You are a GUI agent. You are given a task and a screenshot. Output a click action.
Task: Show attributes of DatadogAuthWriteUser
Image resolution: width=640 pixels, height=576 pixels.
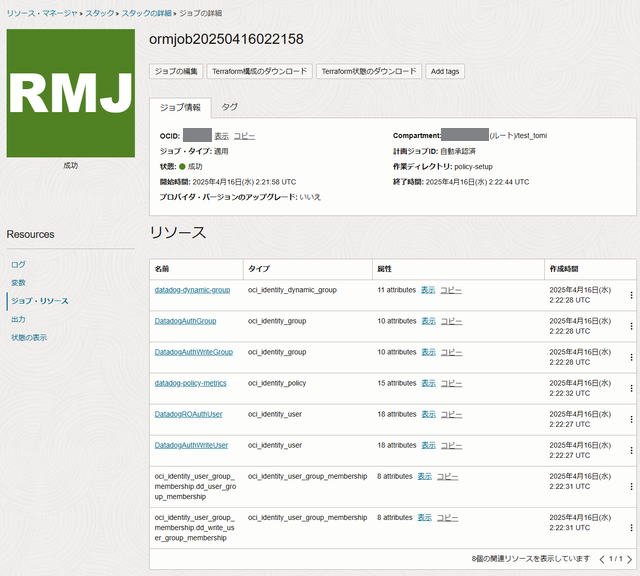[429, 445]
